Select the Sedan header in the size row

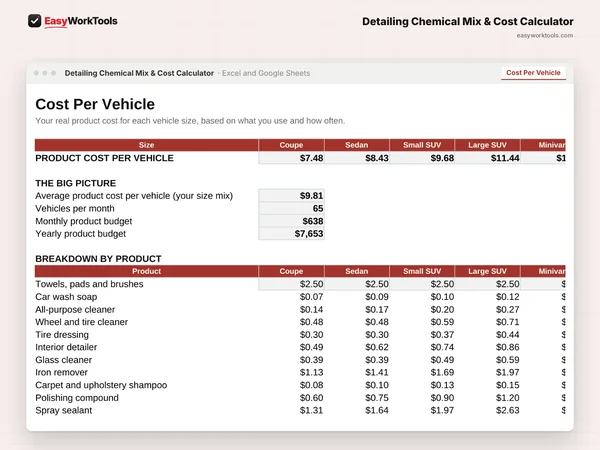[x=357, y=145]
